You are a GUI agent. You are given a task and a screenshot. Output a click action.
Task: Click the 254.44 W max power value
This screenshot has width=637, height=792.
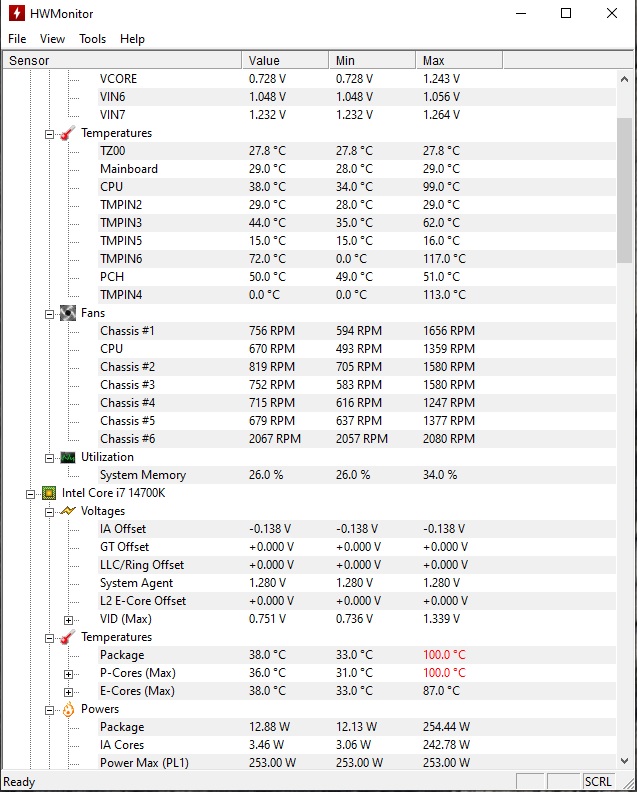447,727
